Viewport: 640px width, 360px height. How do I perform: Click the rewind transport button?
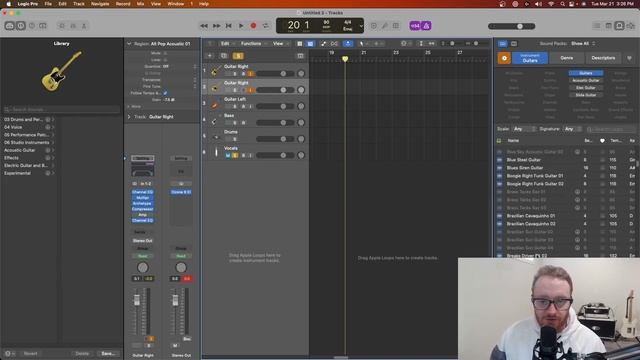click(x=204, y=26)
